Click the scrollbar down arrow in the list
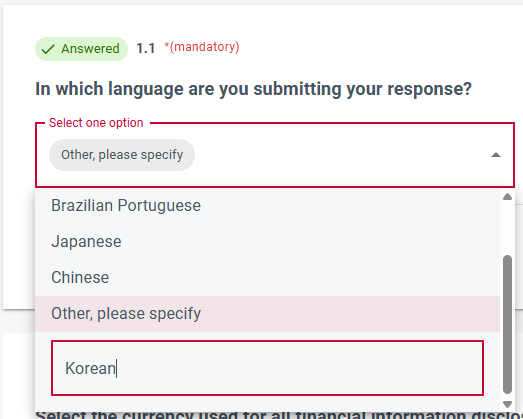 (507, 404)
